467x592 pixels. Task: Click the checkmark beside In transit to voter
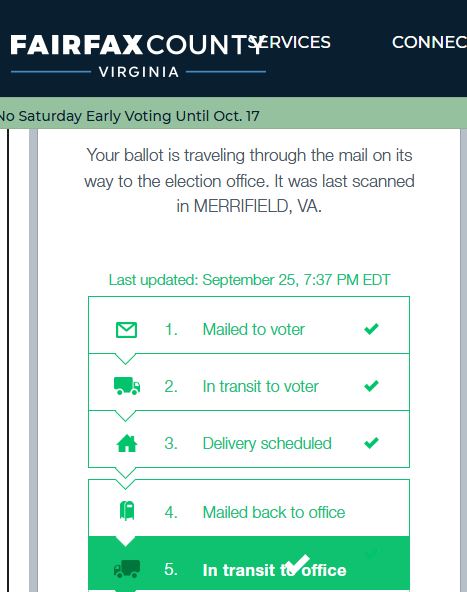371,386
